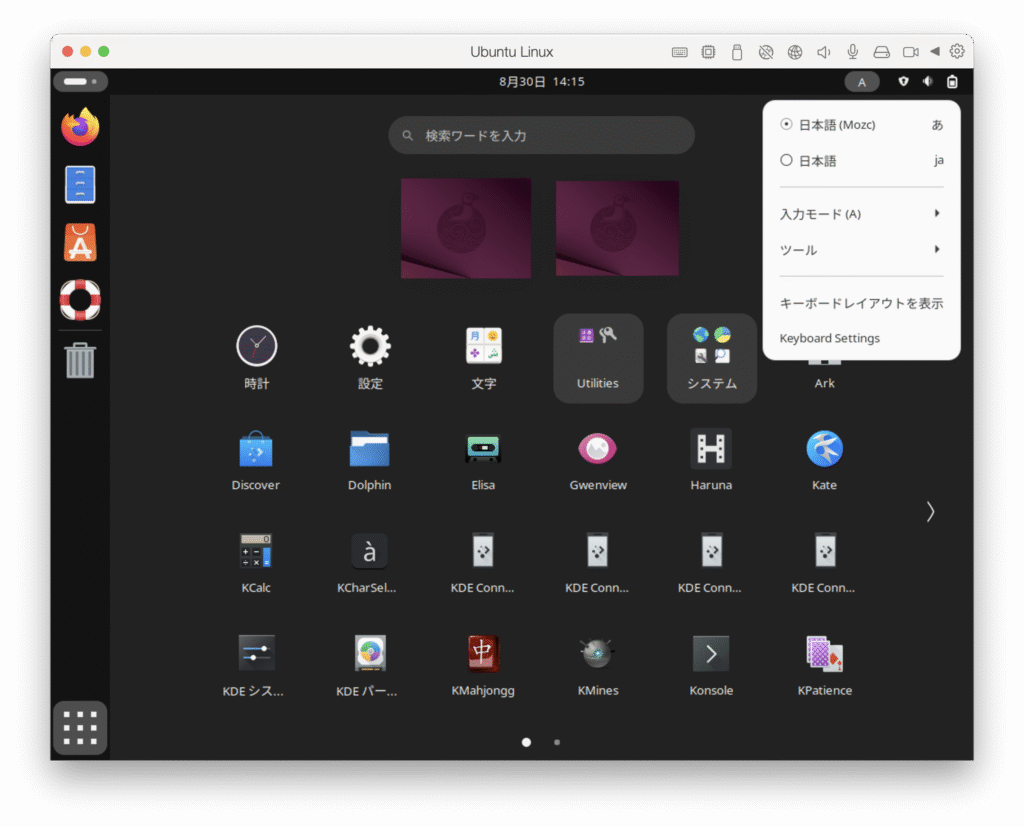Click the battery indicator in top bar
Image resolution: width=1024 pixels, height=827 pixels.
952,82
